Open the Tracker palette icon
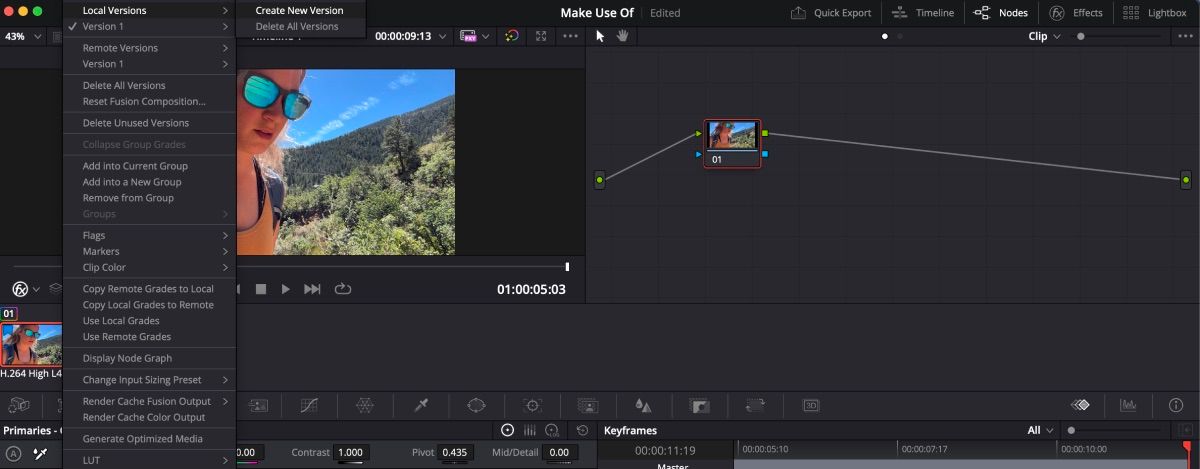 [532, 405]
